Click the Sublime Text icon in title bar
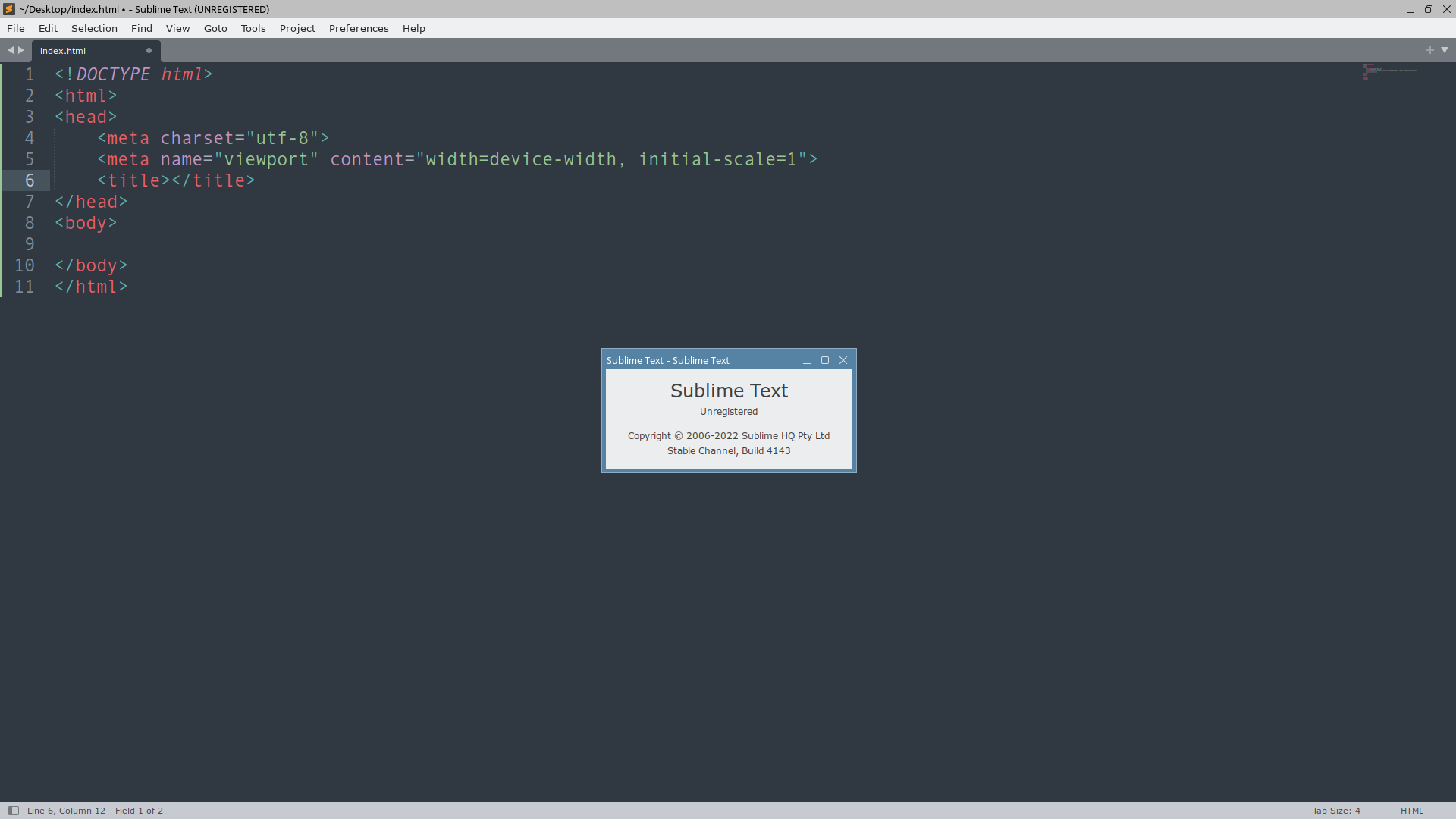The image size is (1456, 819). [9, 9]
